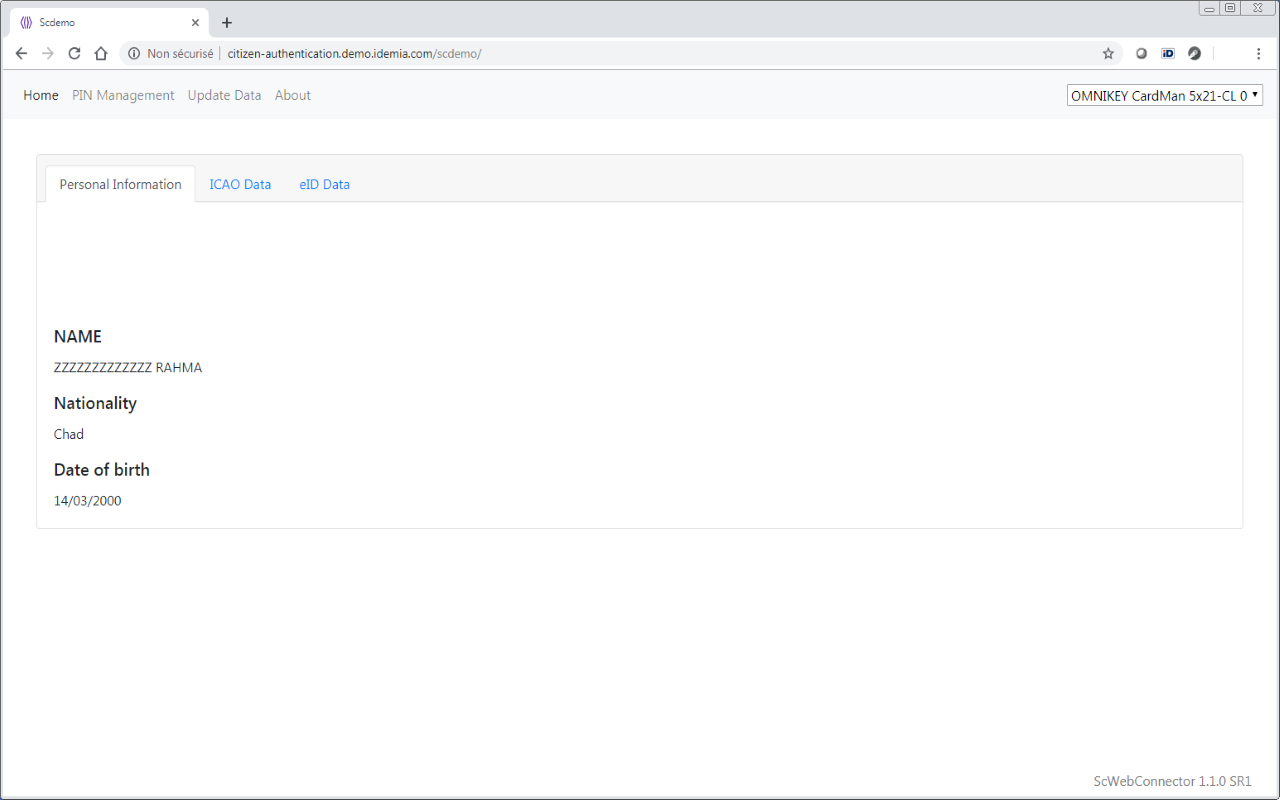The image size is (1280, 800).
Task: Open PIN Management page
Action: click(x=123, y=95)
